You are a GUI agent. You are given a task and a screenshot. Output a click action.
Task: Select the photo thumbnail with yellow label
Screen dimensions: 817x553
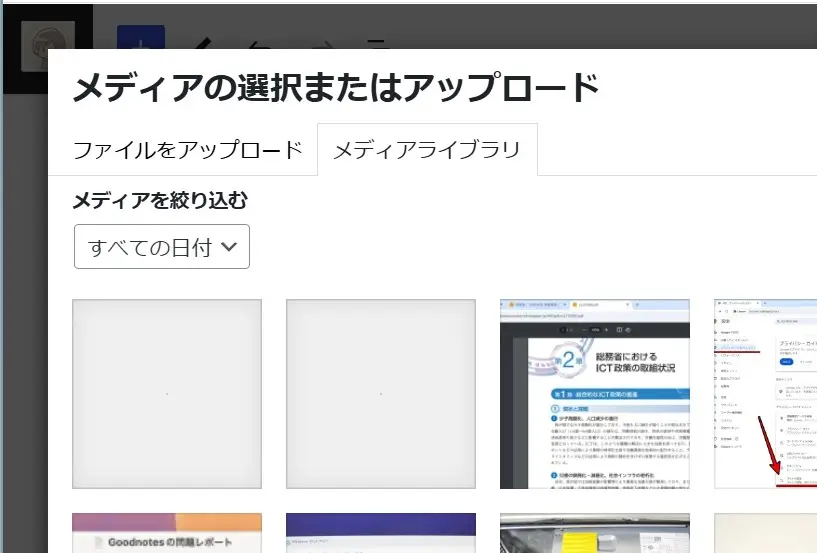(595, 533)
